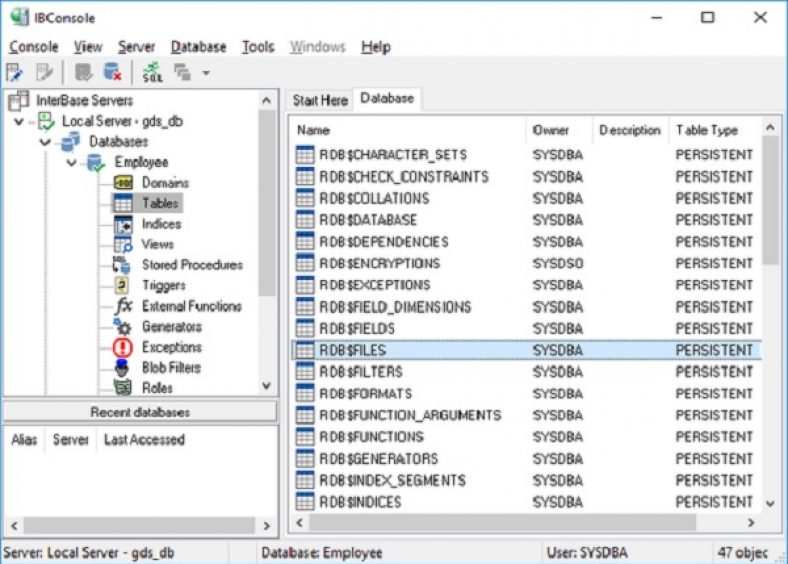The width and height of the screenshot is (788, 564).
Task: Switch to the Database tab
Action: [x=387, y=99]
